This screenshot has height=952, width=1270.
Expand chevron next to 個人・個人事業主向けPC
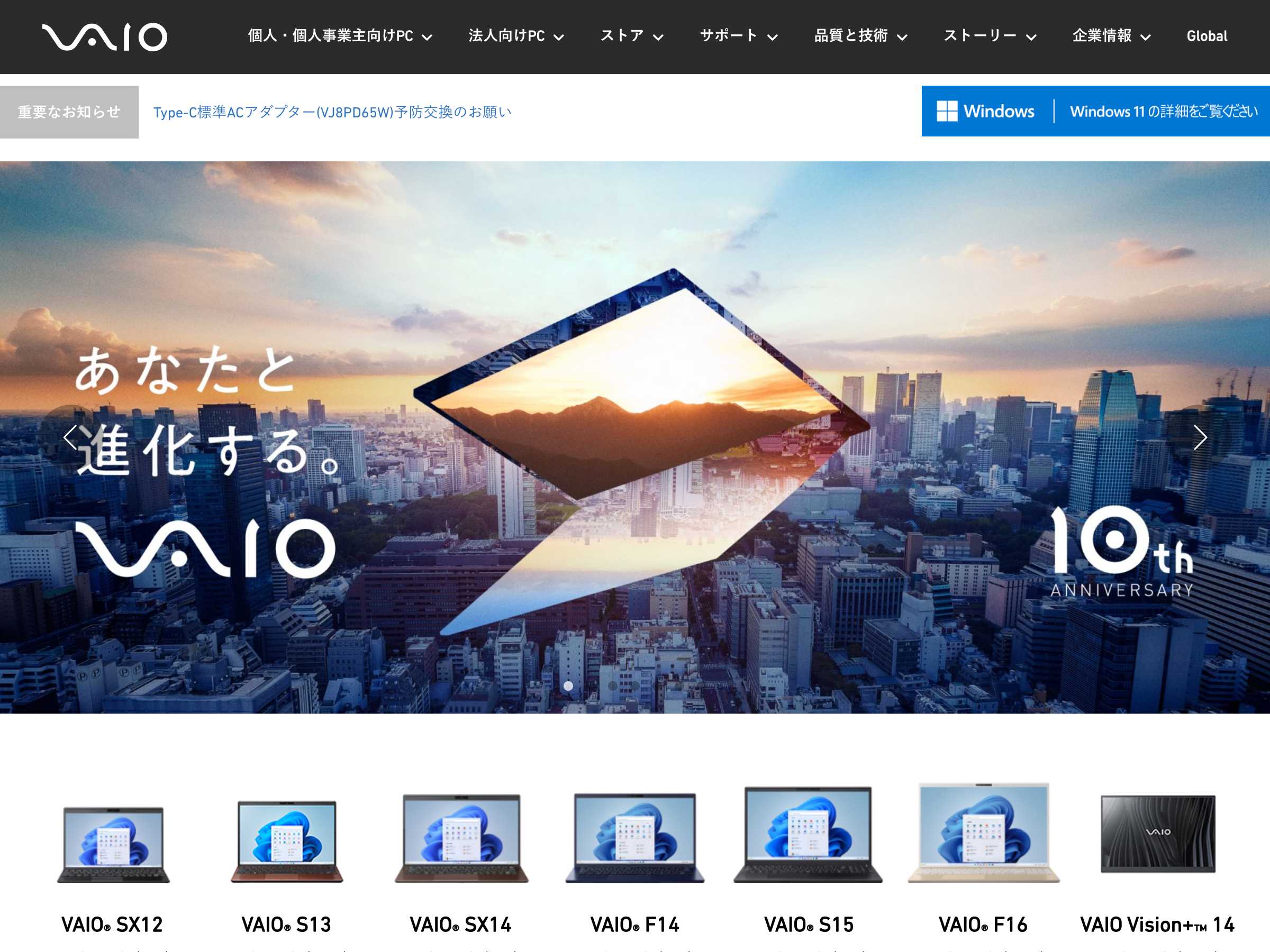click(x=427, y=38)
